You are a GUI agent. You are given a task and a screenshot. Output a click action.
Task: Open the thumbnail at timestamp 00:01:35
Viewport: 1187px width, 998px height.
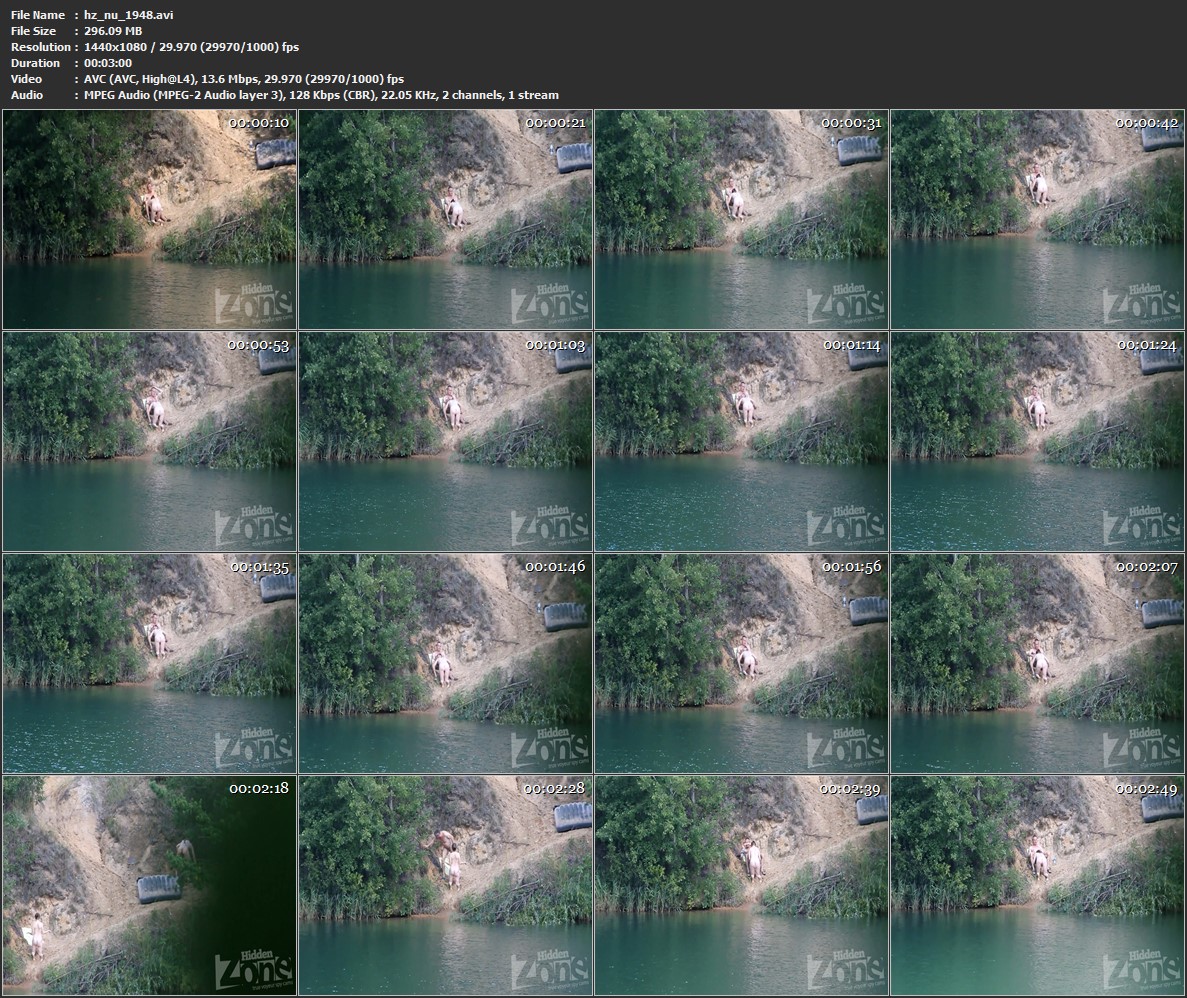(x=150, y=663)
